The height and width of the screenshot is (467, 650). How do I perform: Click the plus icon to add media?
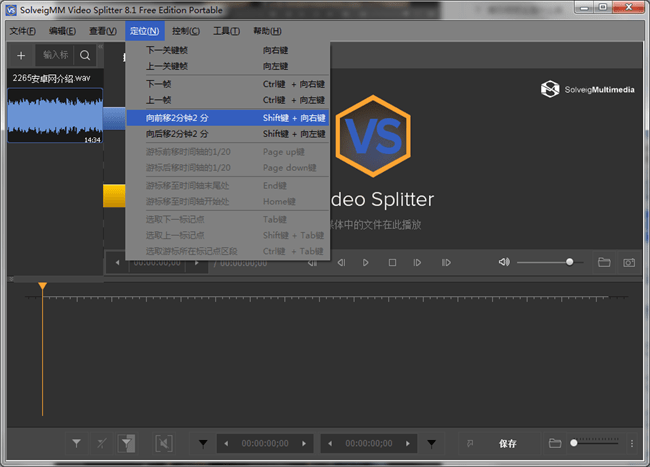point(20,55)
